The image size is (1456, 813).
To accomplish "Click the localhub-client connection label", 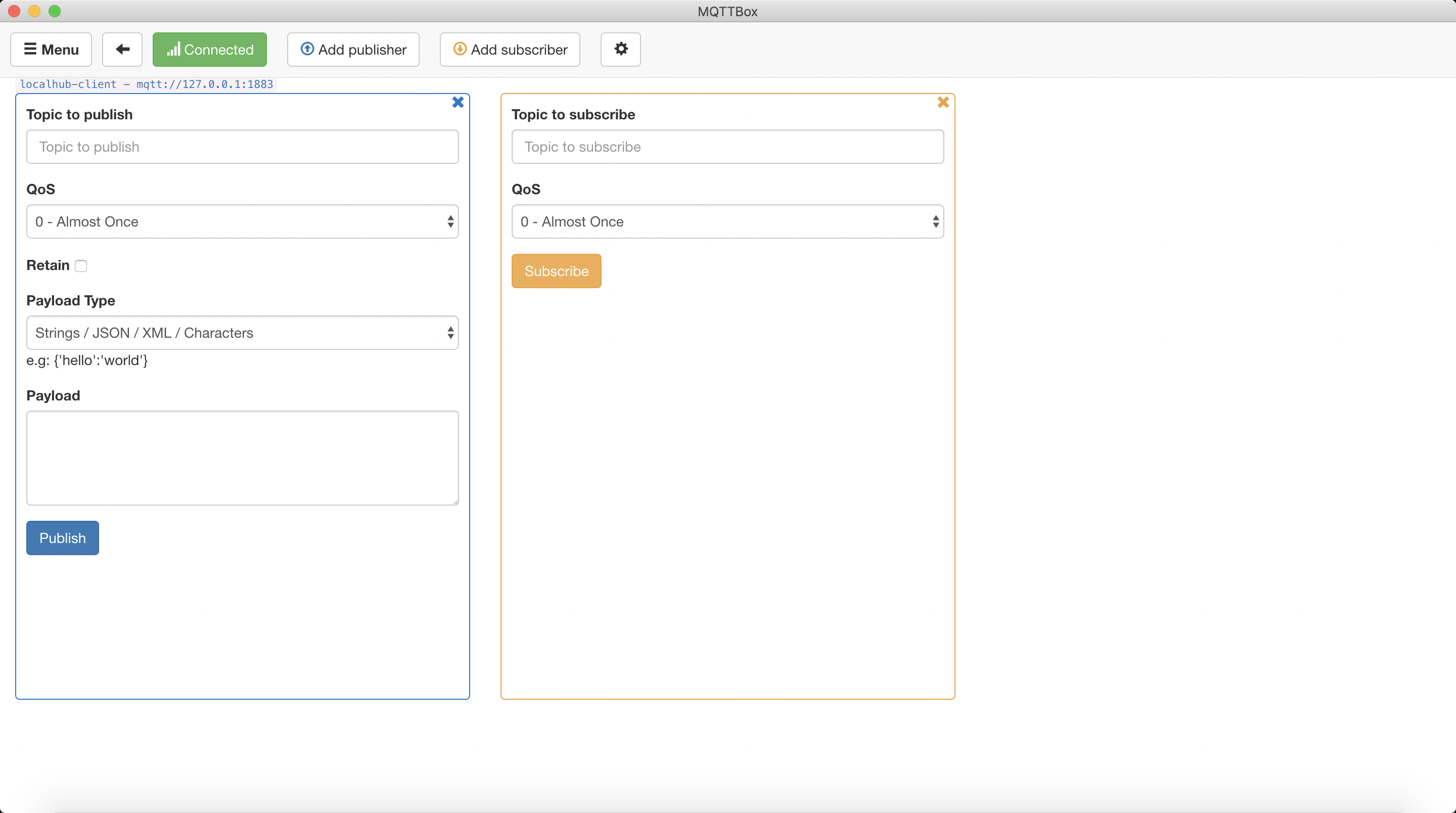I will pos(147,84).
